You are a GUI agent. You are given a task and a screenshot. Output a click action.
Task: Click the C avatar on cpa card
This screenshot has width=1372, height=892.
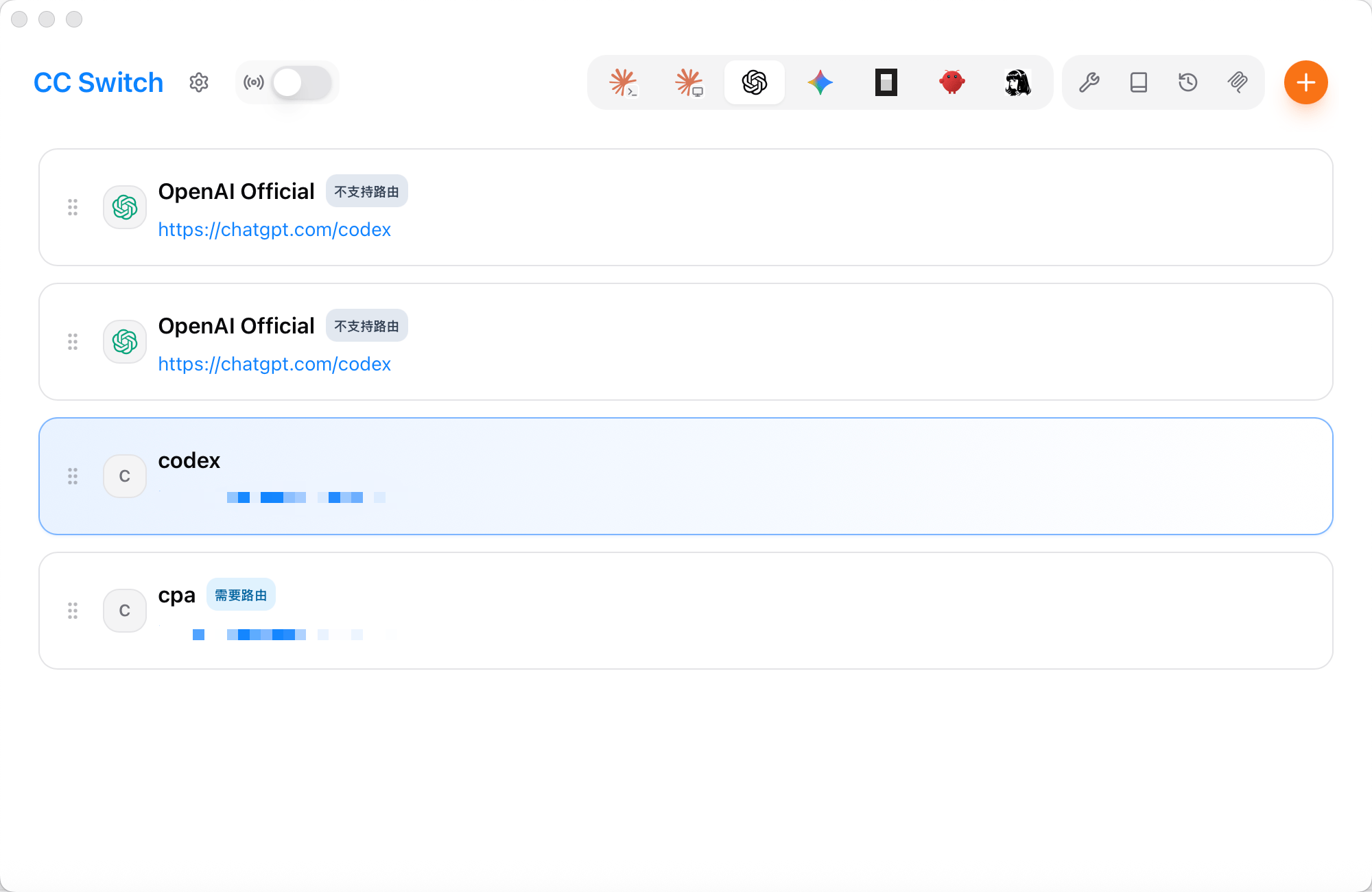[x=125, y=611]
